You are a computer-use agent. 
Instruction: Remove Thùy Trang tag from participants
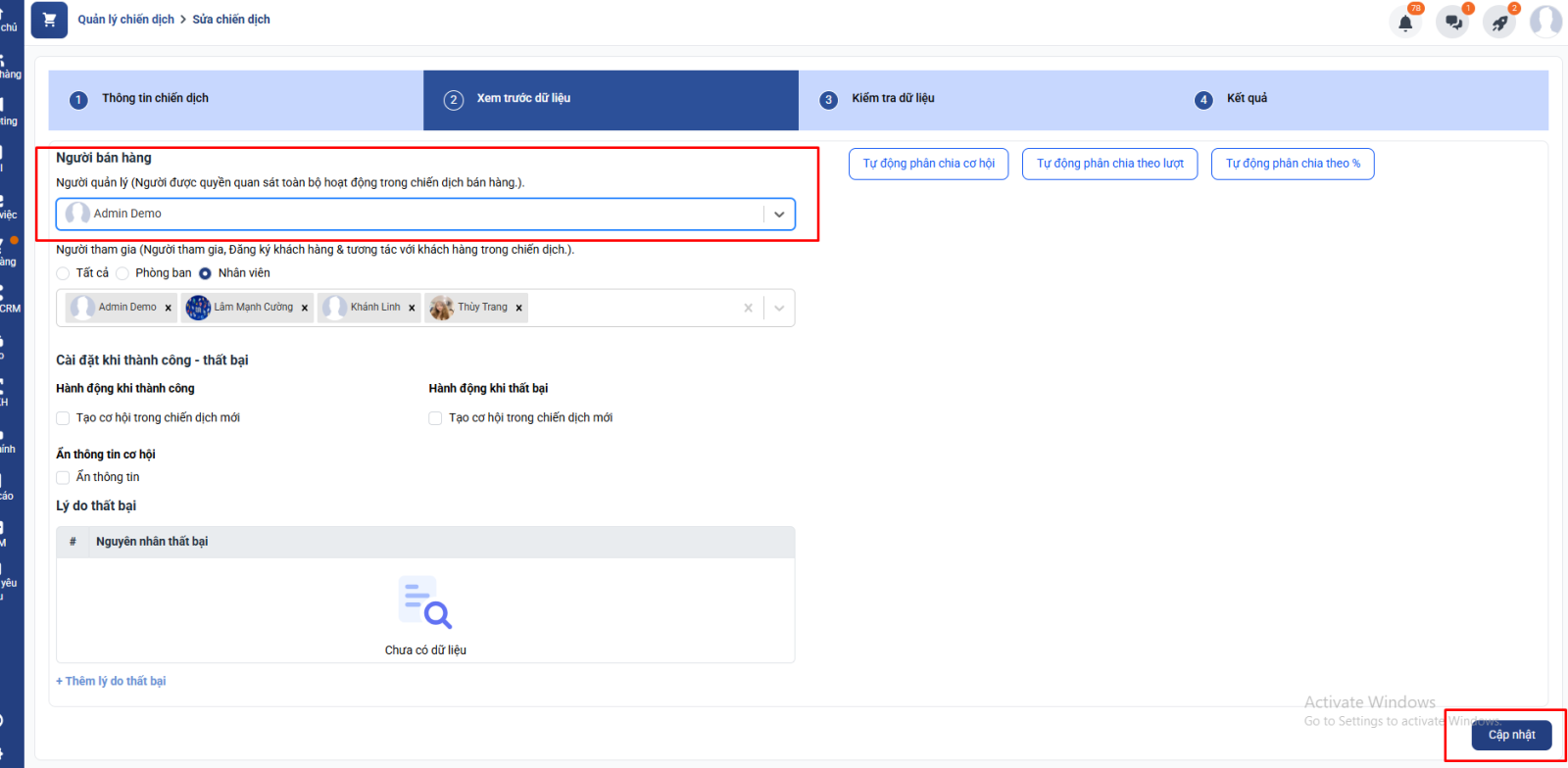519,308
